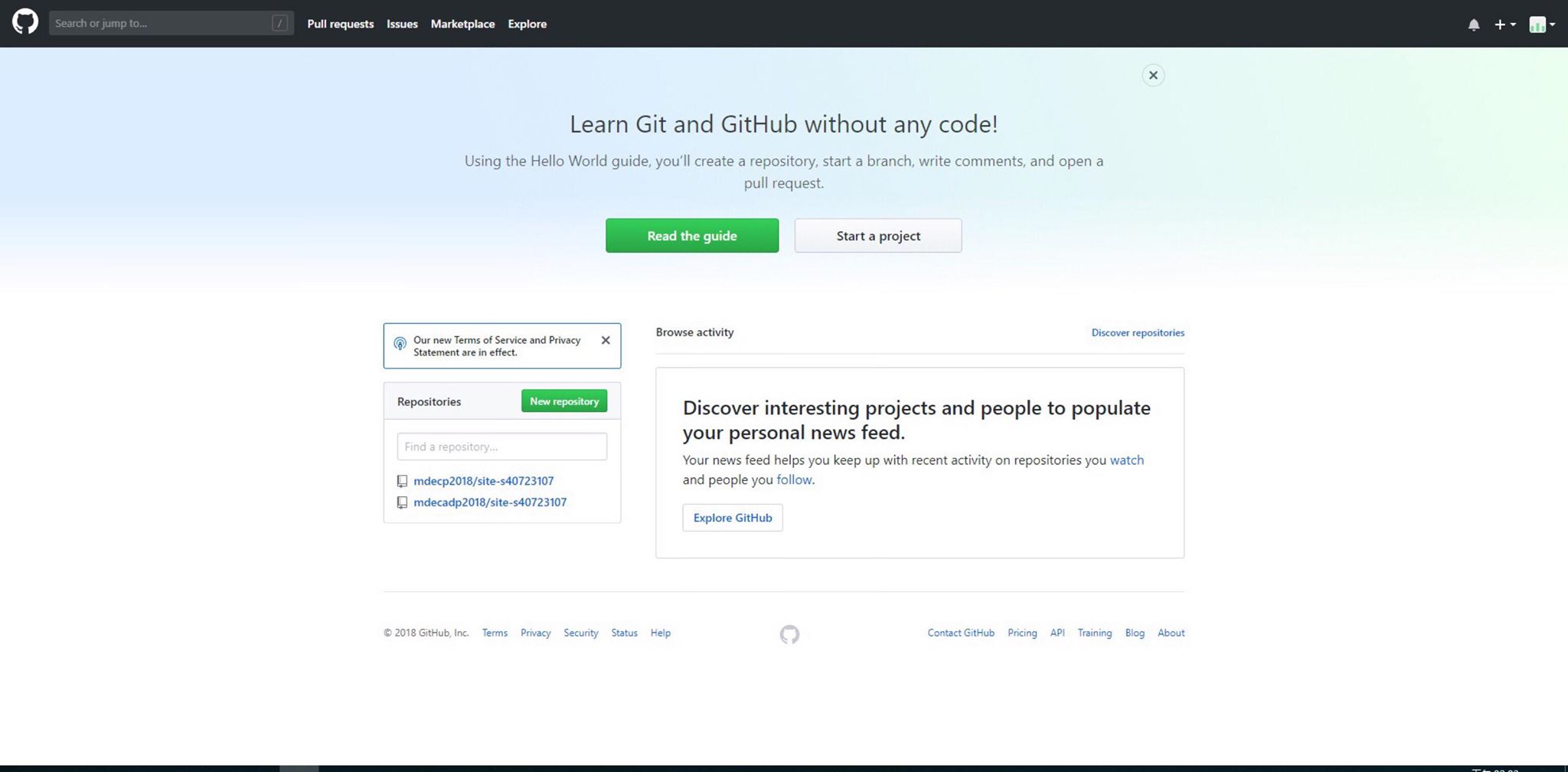Viewport: 1568px width, 772px height.
Task: Open the Discover repositories link
Action: pos(1137,332)
